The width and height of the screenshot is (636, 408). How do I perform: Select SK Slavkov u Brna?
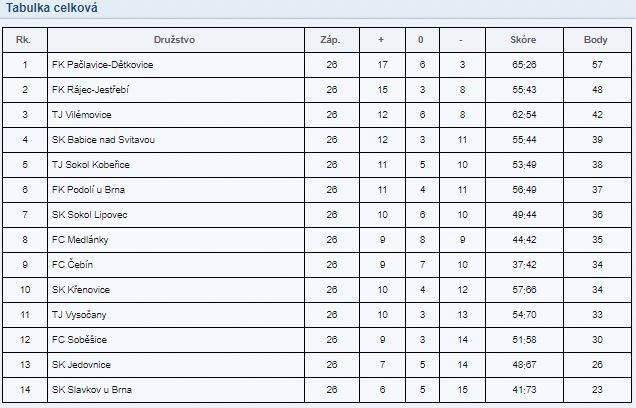(92, 390)
